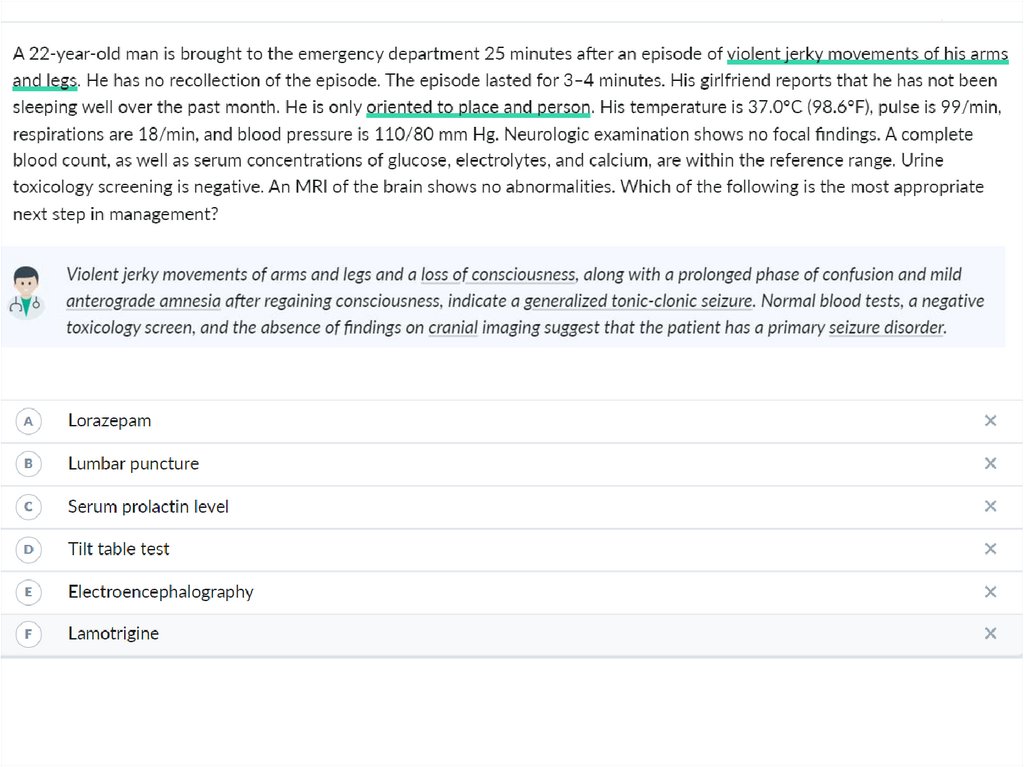Click the 'Lumbar puncture' answer text
The width and height of the screenshot is (1024, 767).
tap(133, 463)
